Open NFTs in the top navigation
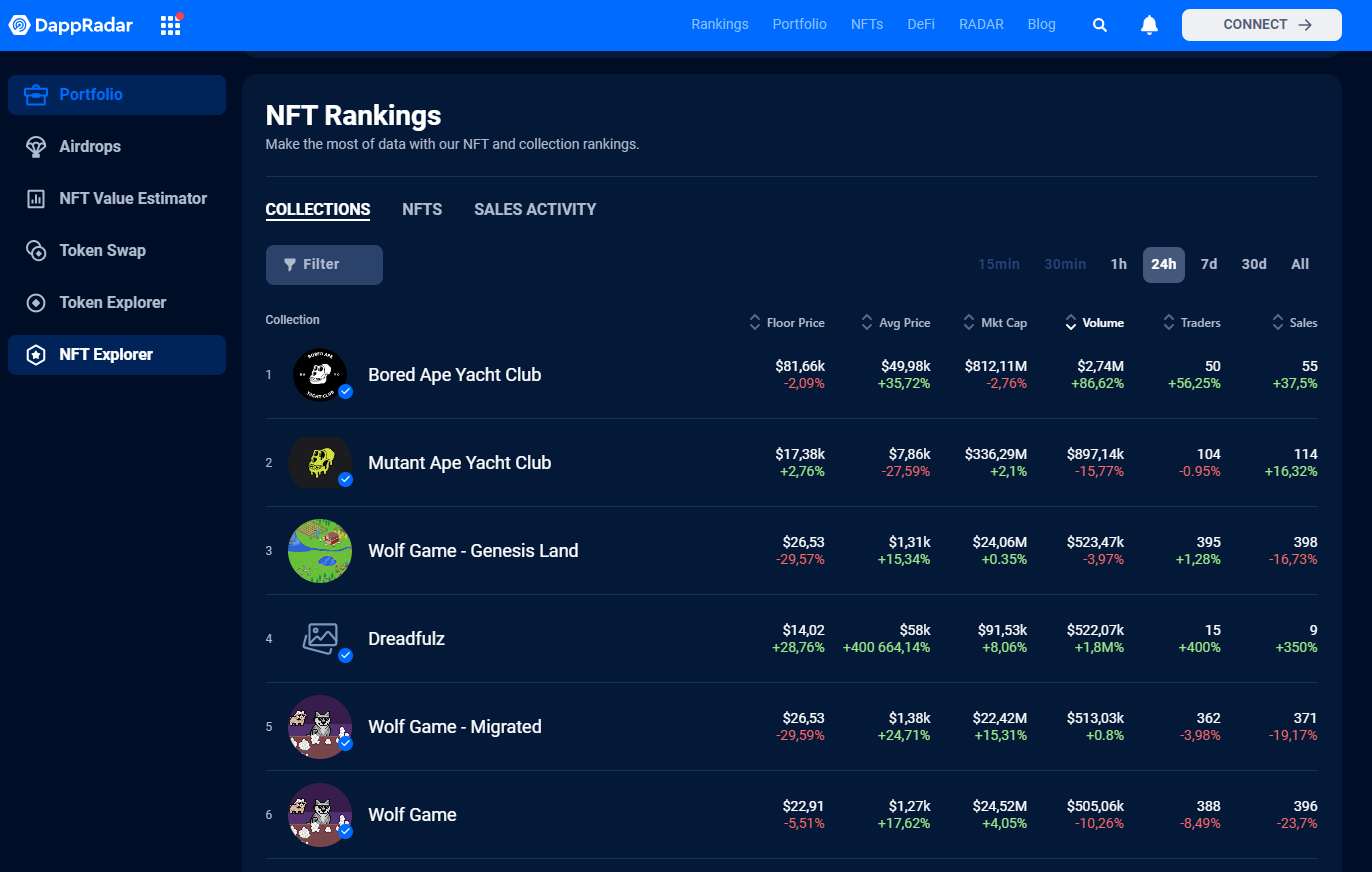The width and height of the screenshot is (1372, 872). pos(867,25)
